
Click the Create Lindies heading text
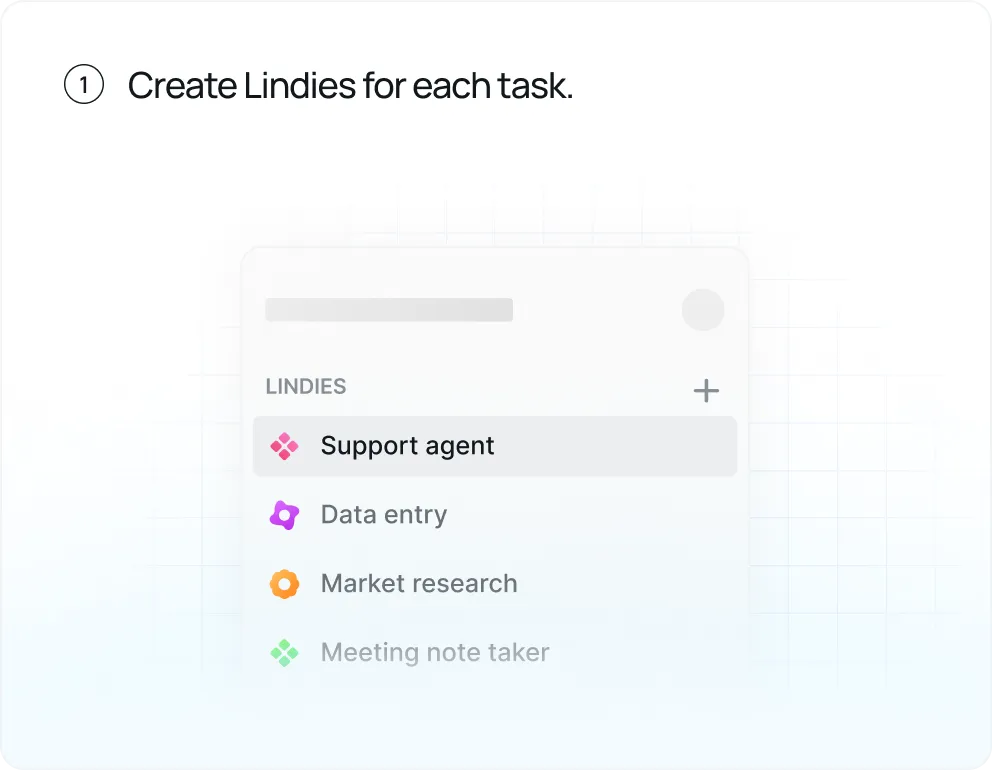(350, 85)
